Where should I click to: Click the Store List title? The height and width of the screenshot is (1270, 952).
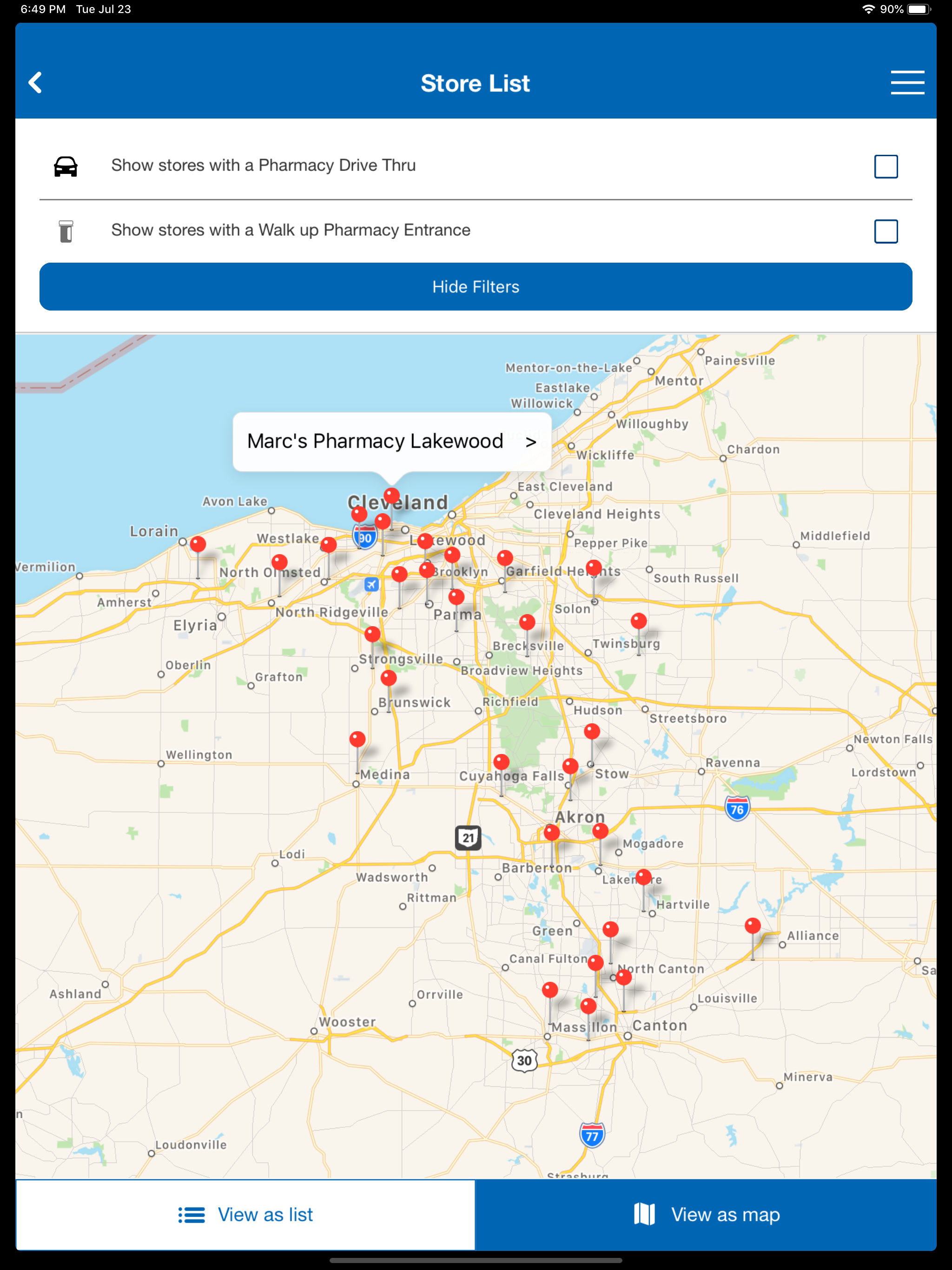pos(476,83)
